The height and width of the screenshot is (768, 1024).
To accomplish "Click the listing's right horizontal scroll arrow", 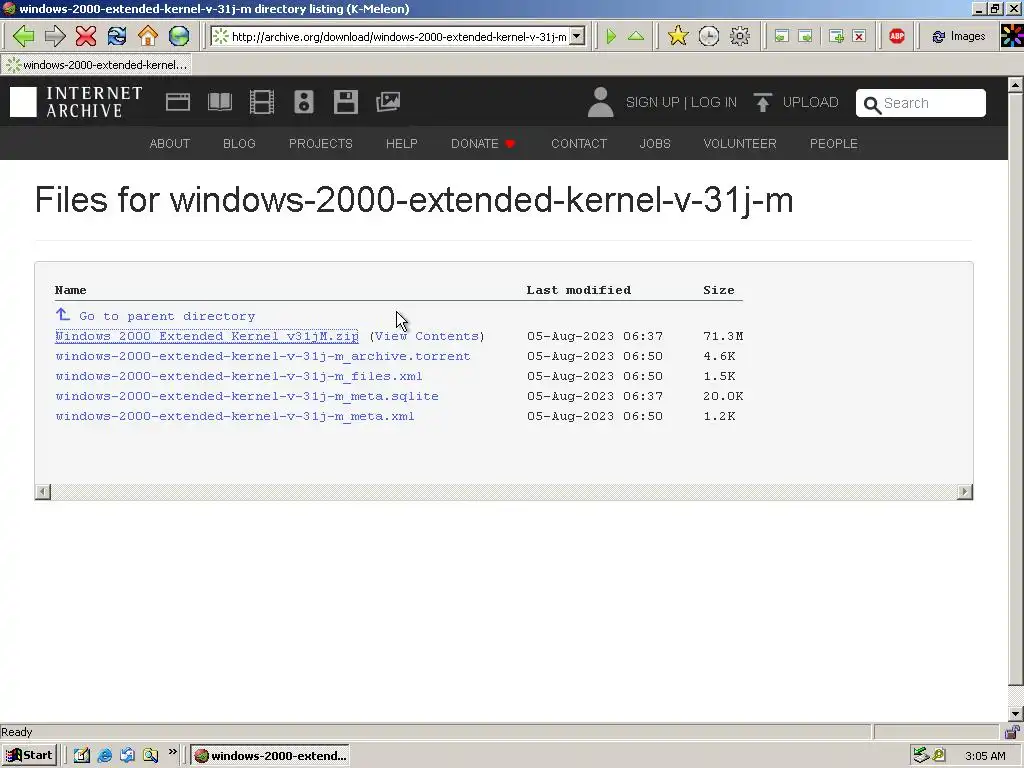I will point(965,492).
